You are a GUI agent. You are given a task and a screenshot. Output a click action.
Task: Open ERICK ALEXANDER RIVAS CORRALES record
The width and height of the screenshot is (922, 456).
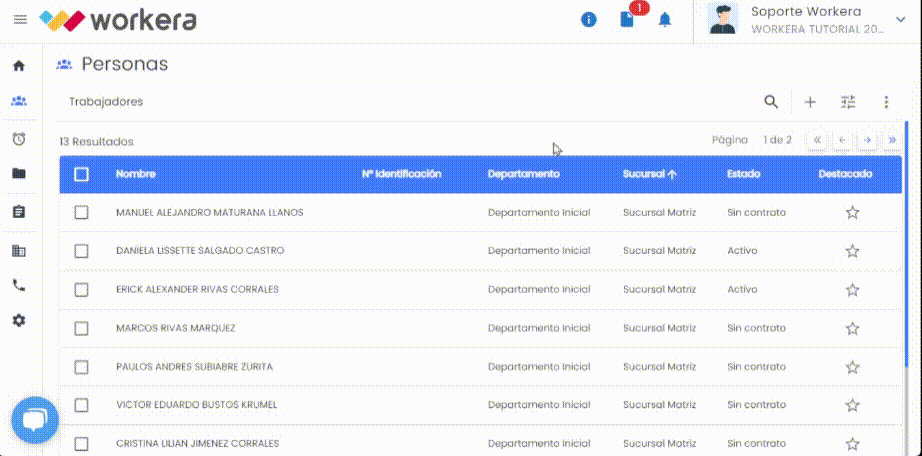pyautogui.click(x=197, y=290)
